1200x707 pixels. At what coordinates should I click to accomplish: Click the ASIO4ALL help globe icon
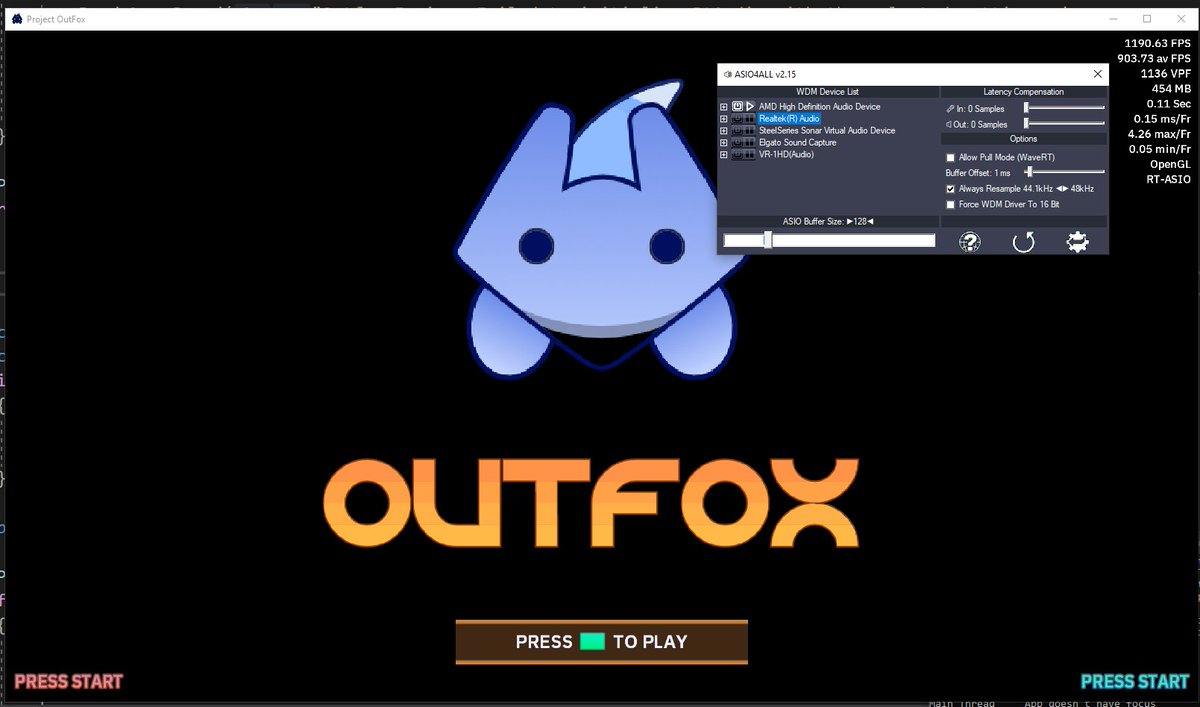click(968, 241)
